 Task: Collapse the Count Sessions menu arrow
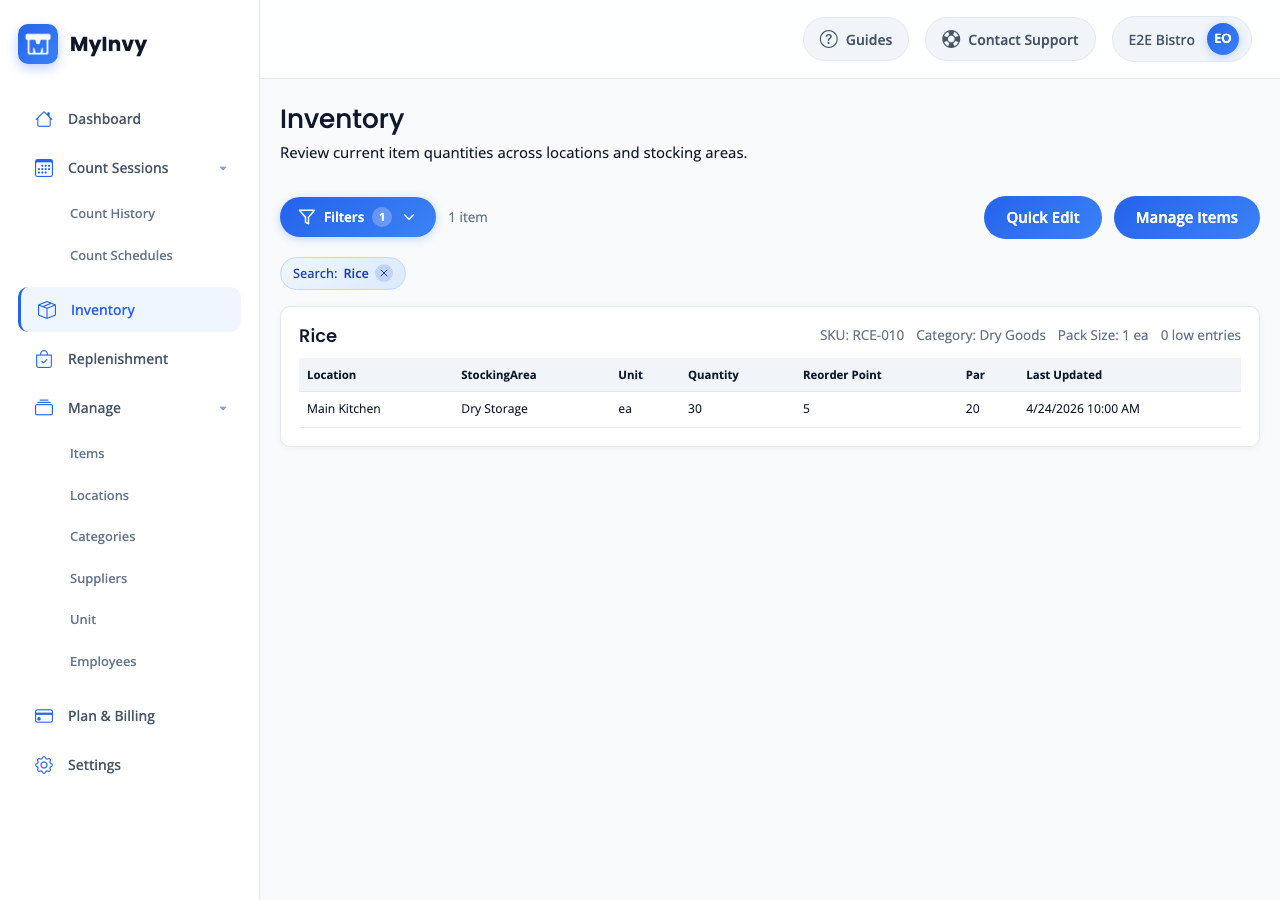223,168
